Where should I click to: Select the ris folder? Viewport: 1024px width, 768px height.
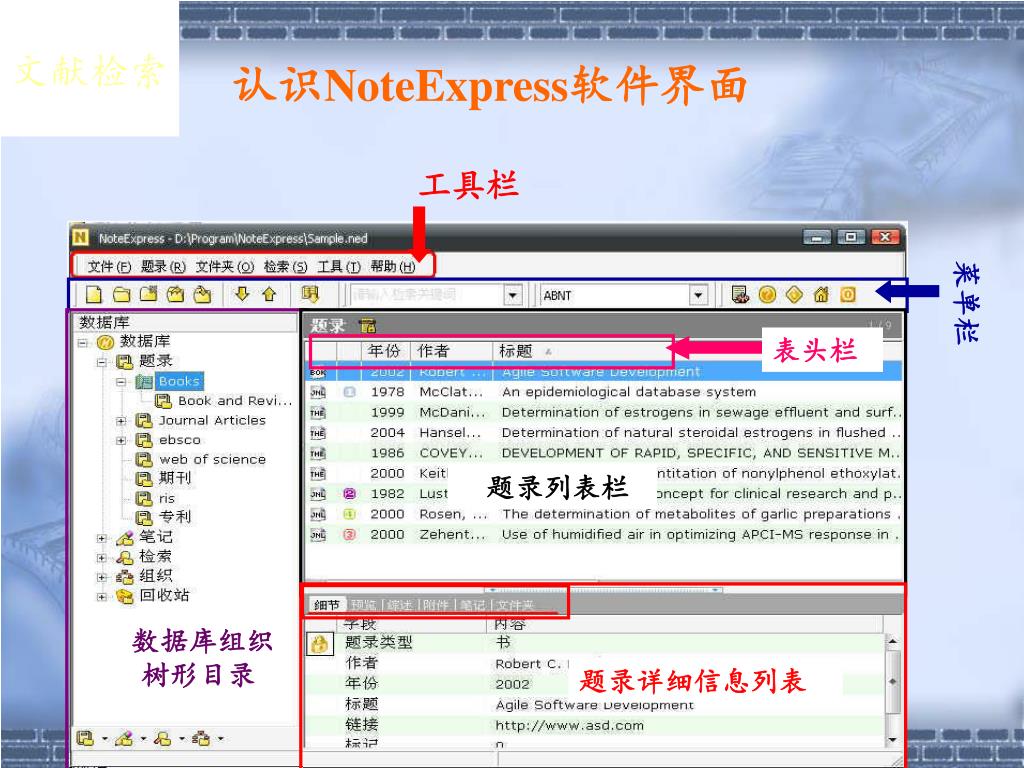tap(167, 498)
